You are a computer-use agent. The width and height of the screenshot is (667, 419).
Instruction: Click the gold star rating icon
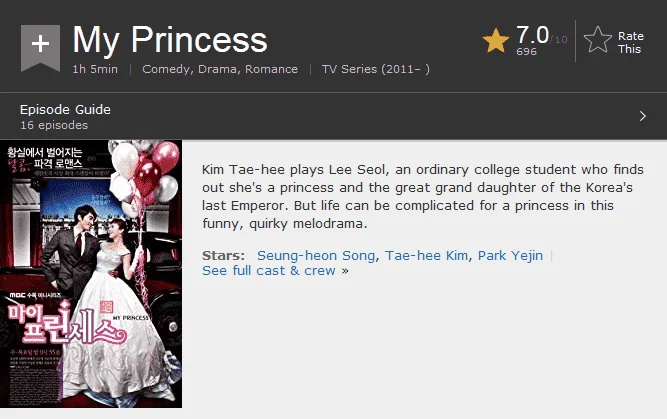pos(496,41)
